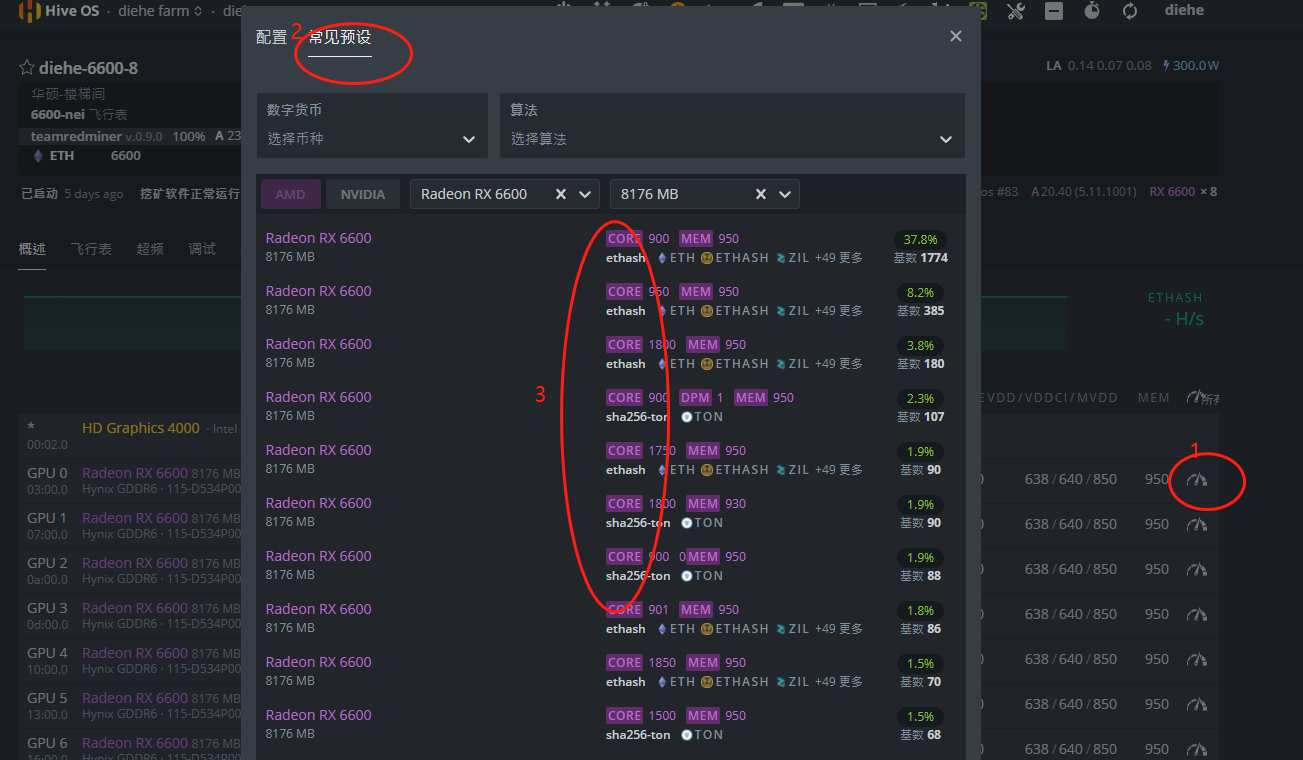Open the 飞行表 tab of the rig page
Image resolution: width=1303 pixels, height=760 pixels.
point(91,249)
